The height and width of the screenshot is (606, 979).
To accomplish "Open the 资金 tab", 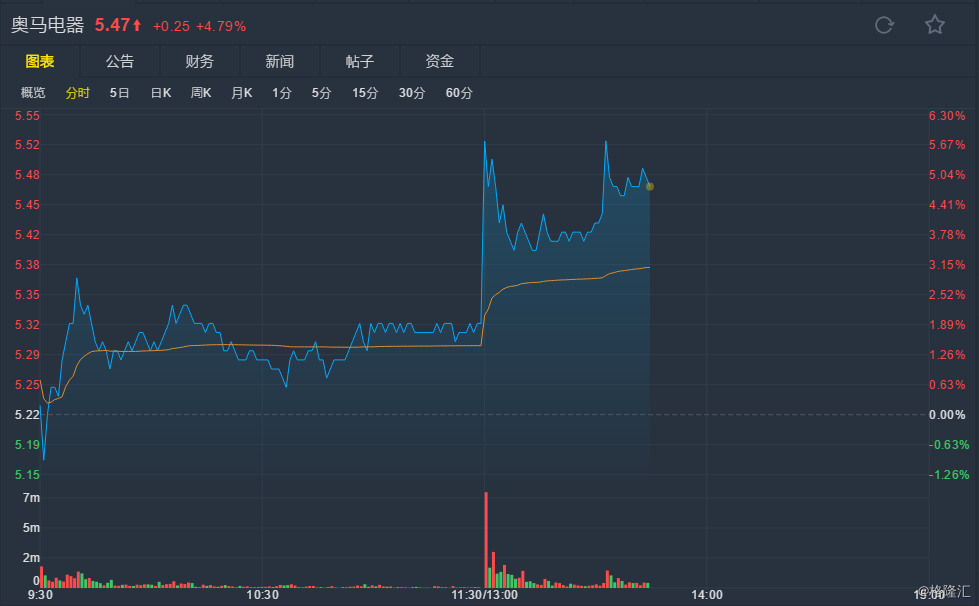I will pyautogui.click(x=440, y=61).
